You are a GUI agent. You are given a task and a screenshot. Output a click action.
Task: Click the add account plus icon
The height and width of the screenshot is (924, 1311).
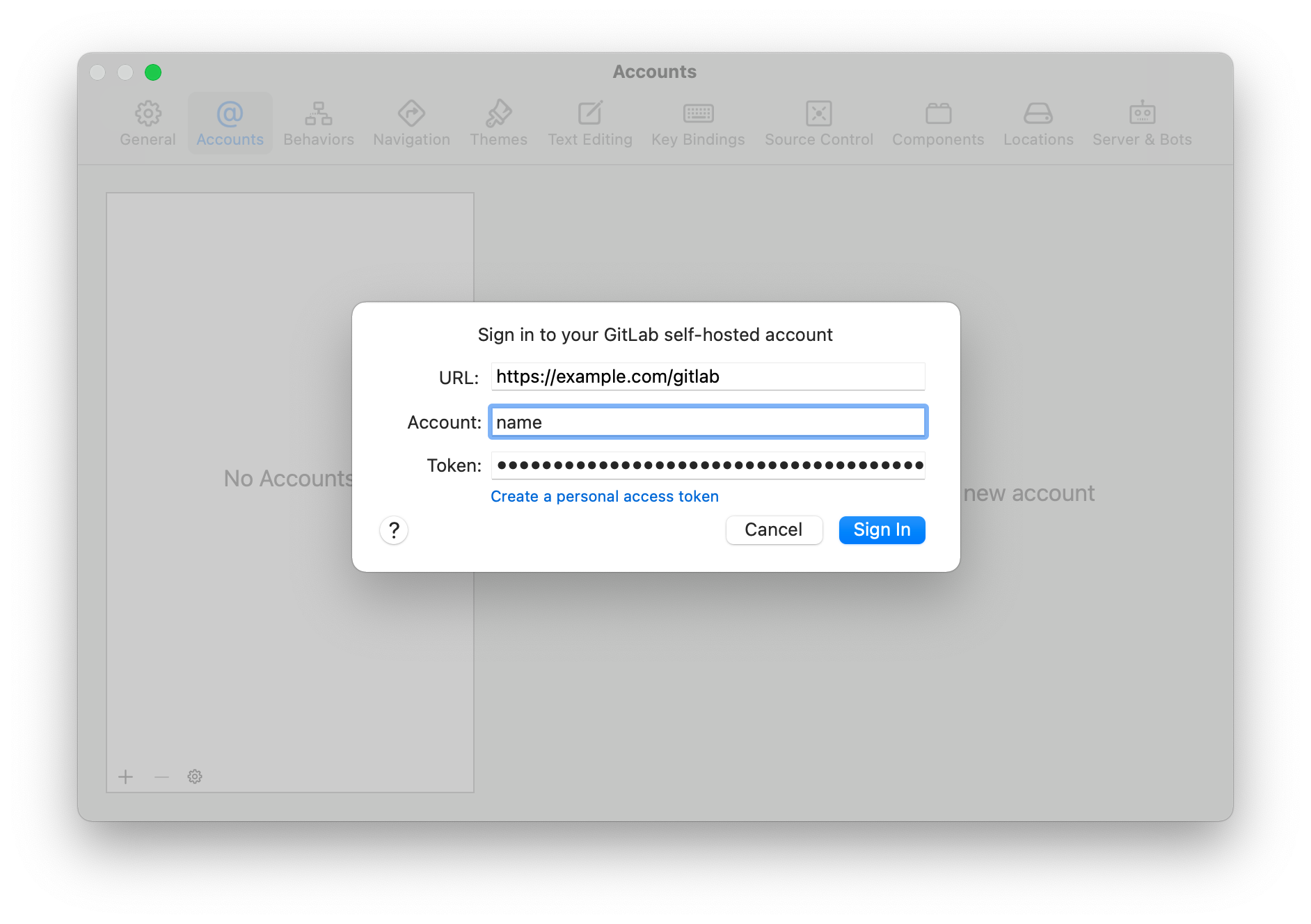click(126, 776)
